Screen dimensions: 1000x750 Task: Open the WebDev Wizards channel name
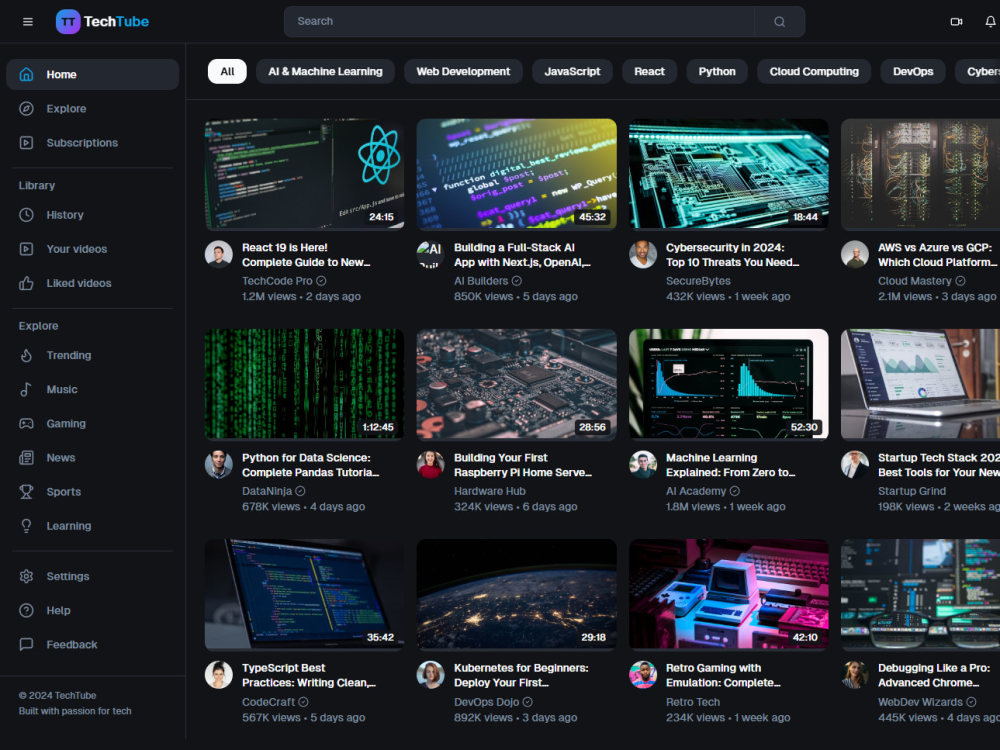click(x=920, y=702)
